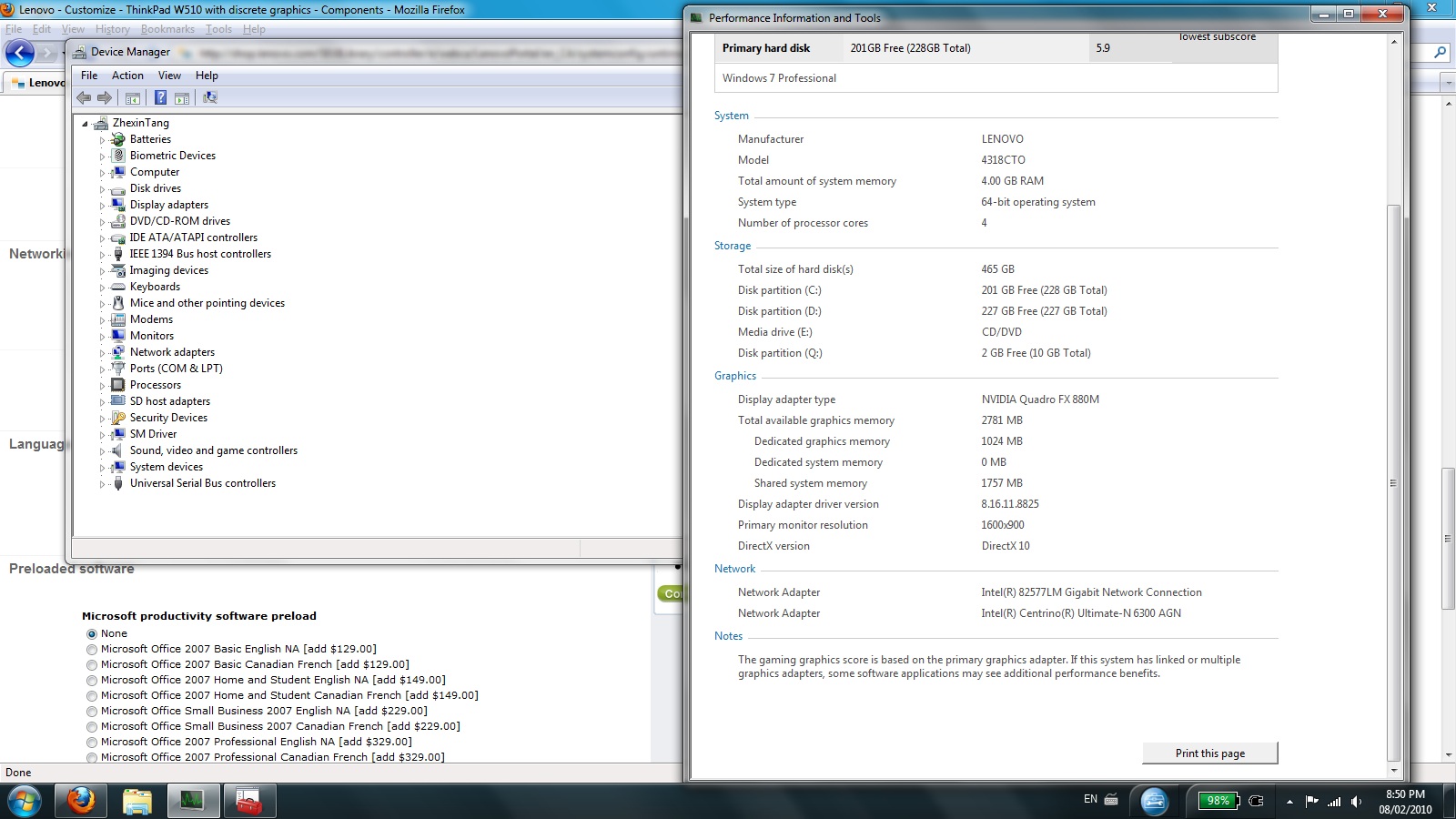The image size is (1456, 819).
Task: Click the 98% battery gauge
Action: click(x=1218, y=801)
